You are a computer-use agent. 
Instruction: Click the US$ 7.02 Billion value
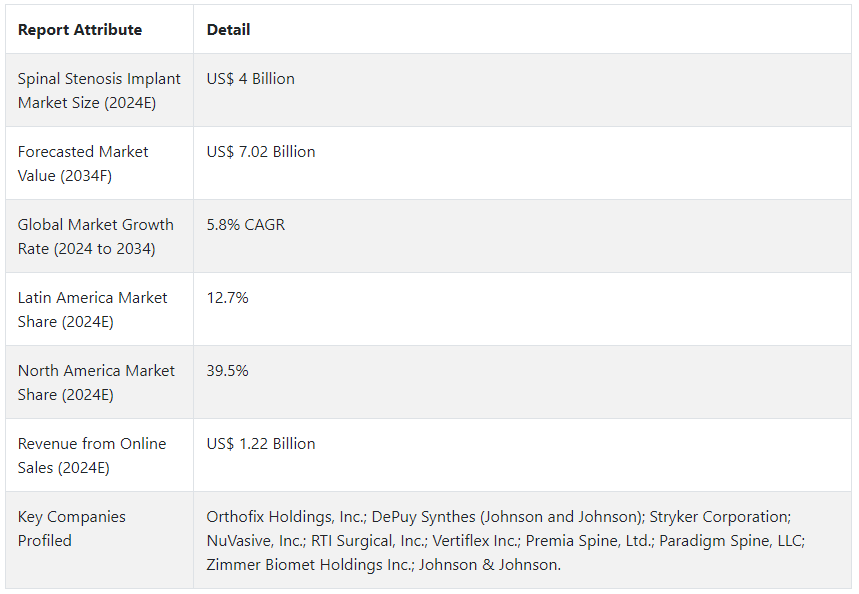[x=261, y=152]
